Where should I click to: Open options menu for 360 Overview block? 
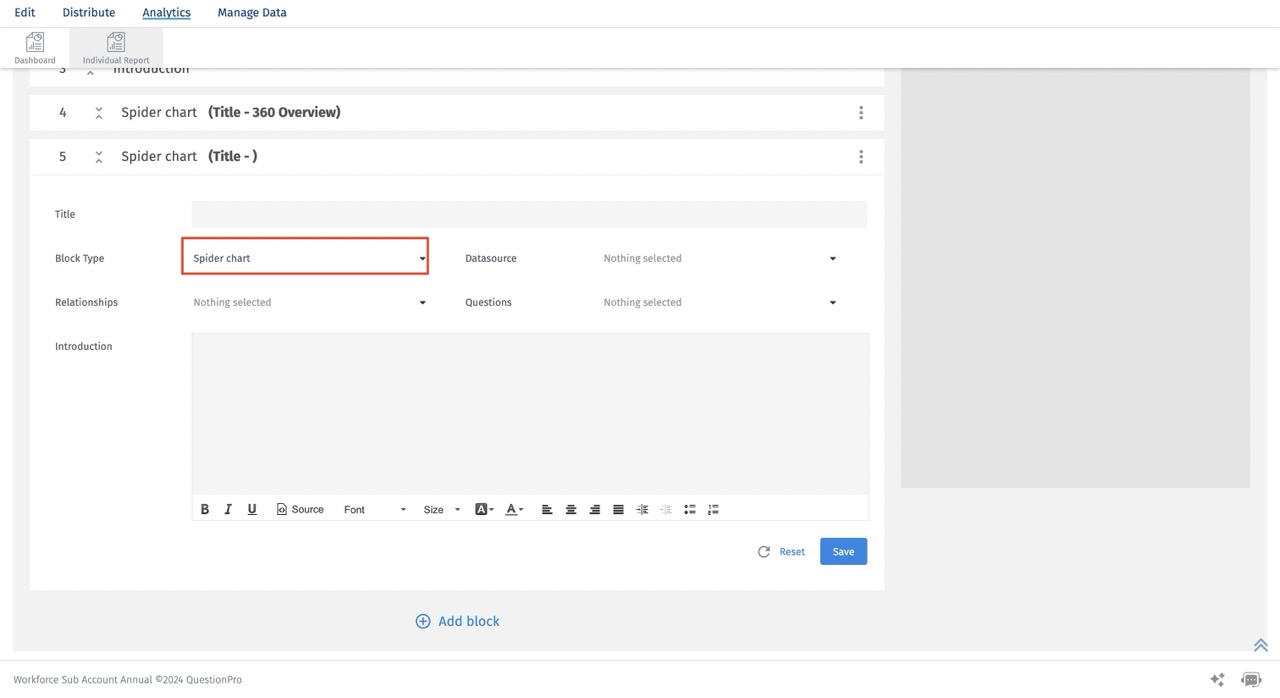861,113
